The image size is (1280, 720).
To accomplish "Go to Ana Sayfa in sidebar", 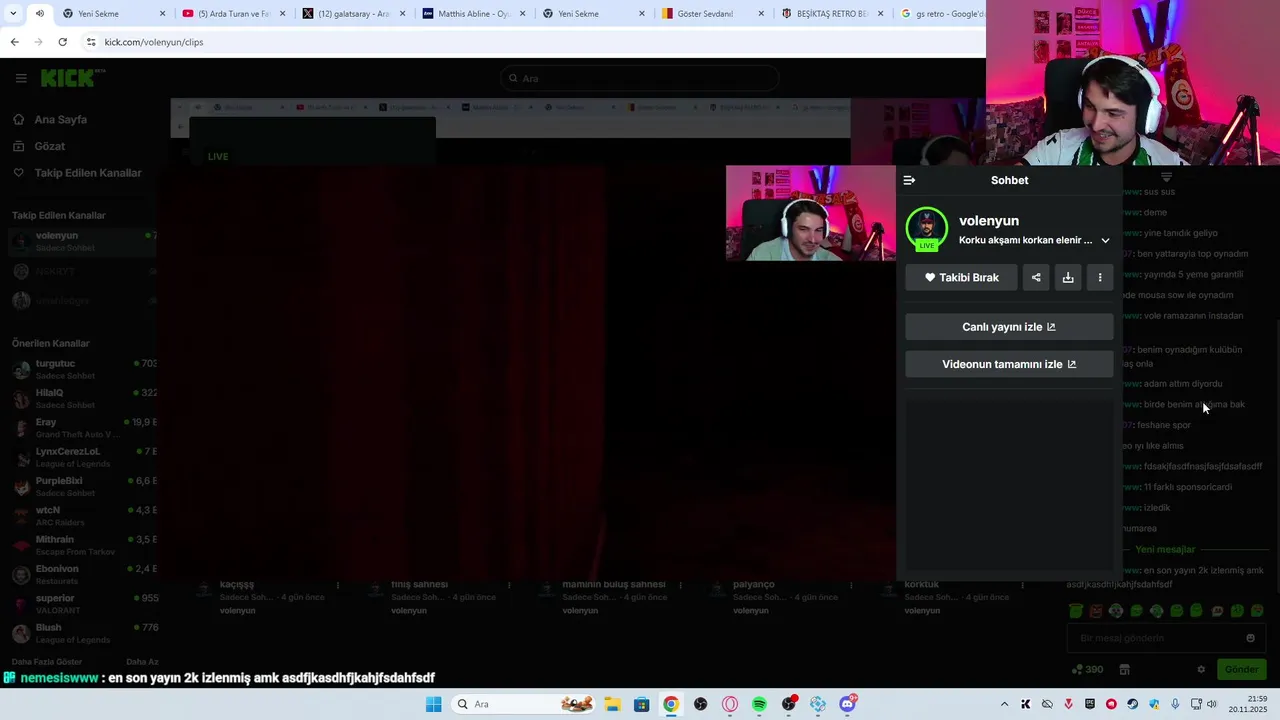I will tap(61, 119).
